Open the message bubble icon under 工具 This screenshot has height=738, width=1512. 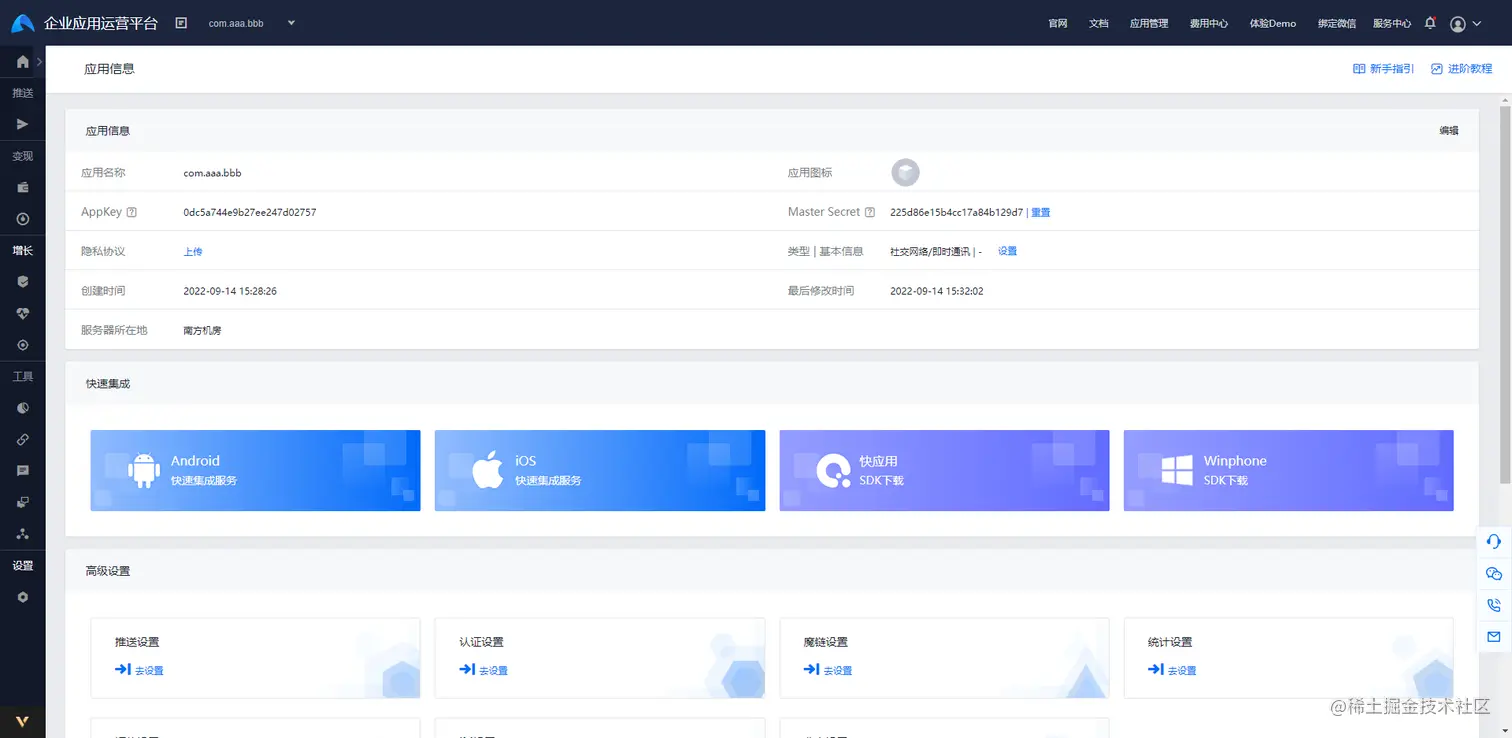coord(22,470)
